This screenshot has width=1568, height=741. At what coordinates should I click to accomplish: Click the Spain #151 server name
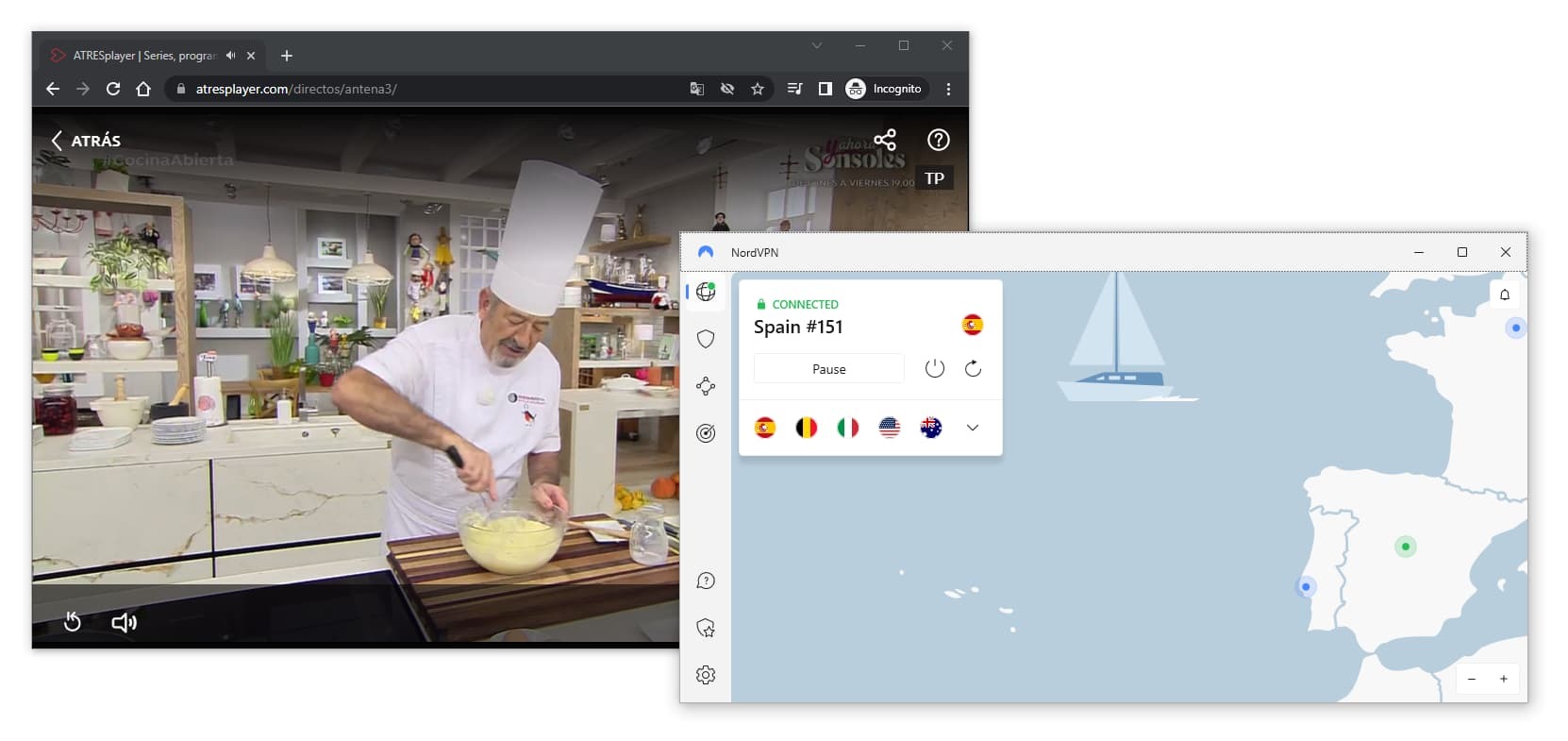(798, 327)
